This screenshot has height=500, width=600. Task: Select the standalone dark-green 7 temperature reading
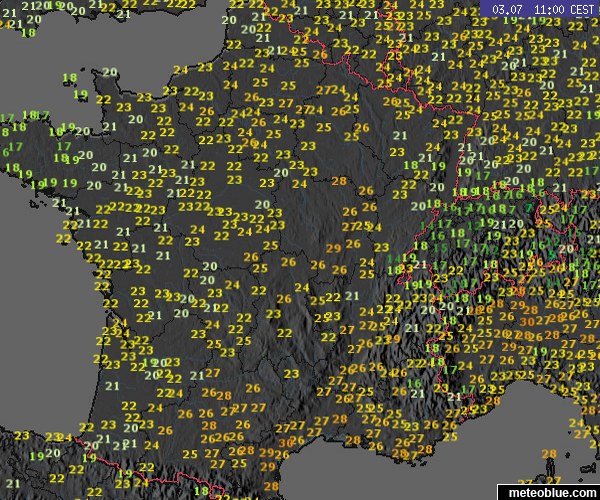[528, 208]
